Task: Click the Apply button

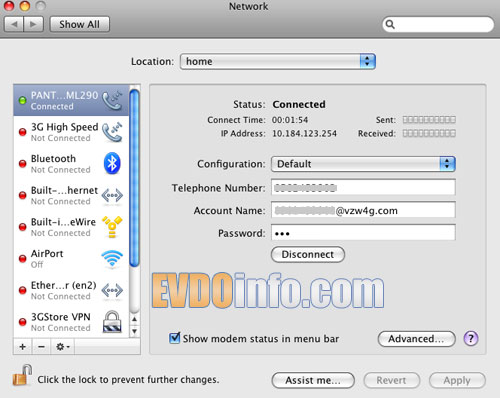Action: pos(457,380)
